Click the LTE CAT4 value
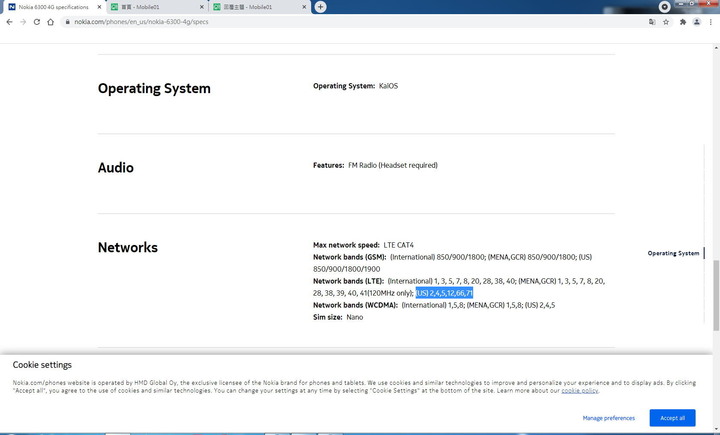This screenshot has height=435, width=720. pos(398,245)
